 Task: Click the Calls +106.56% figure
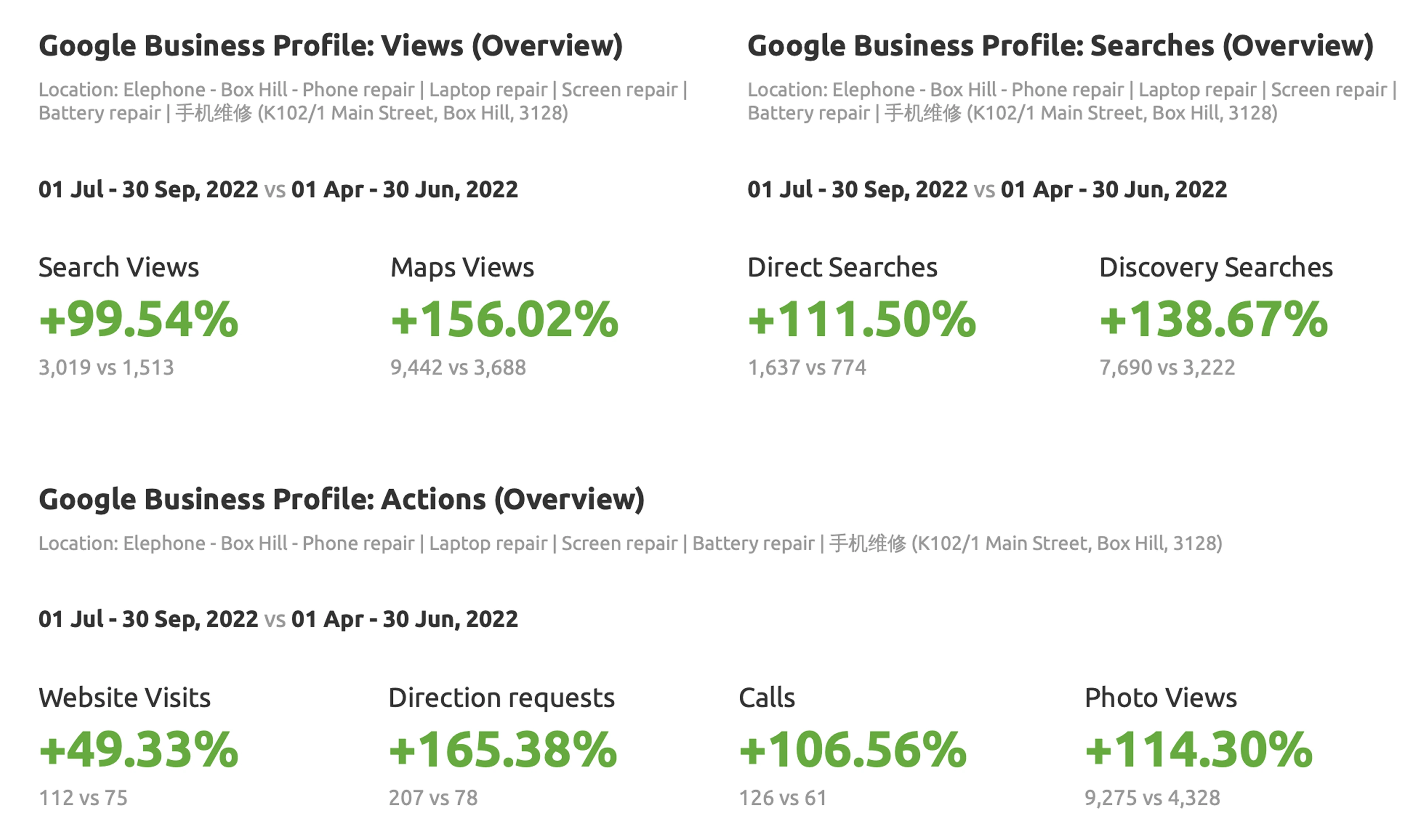click(x=853, y=750)
